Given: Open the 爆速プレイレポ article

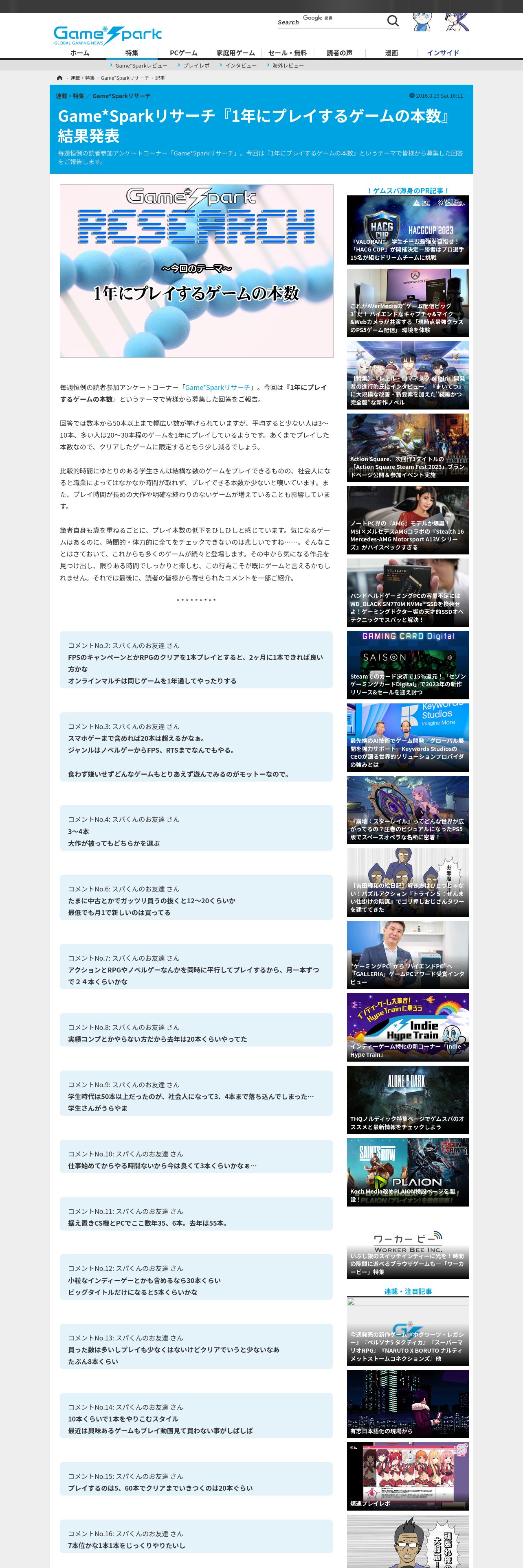Looking at the screenshot, I should coord(408,1477).
